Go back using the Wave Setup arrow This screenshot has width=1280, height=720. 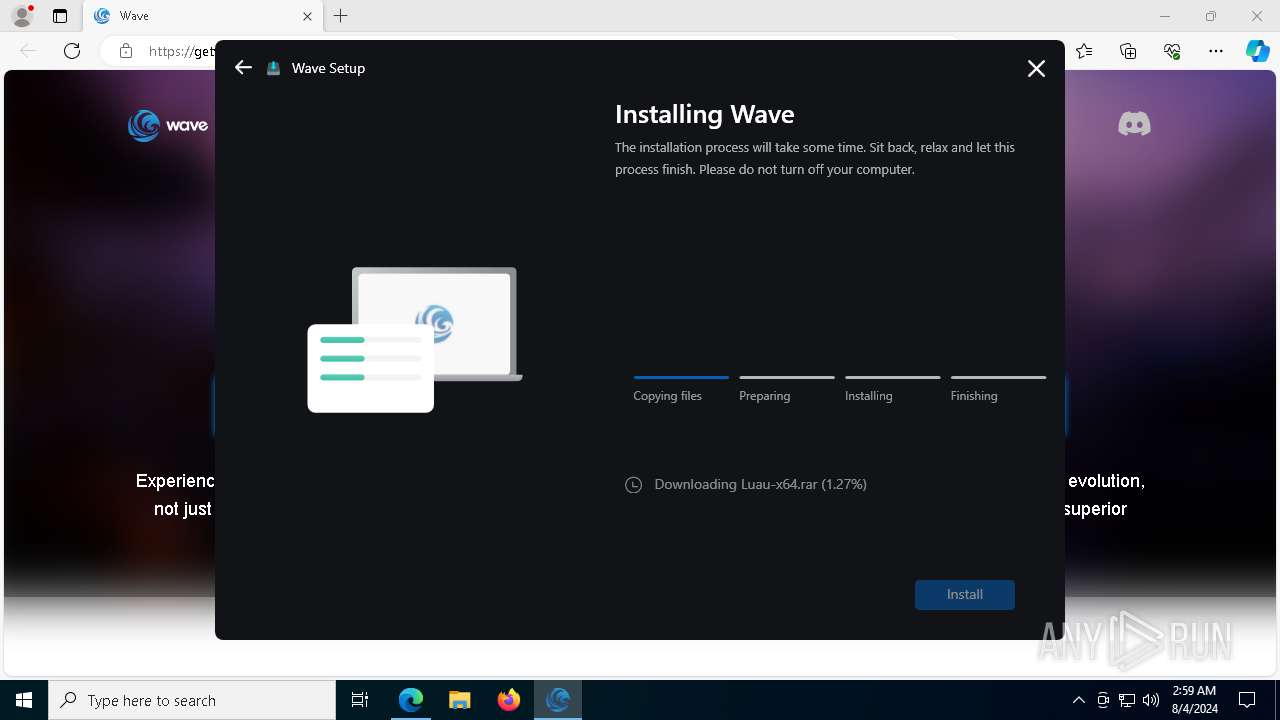pos(243,68)
